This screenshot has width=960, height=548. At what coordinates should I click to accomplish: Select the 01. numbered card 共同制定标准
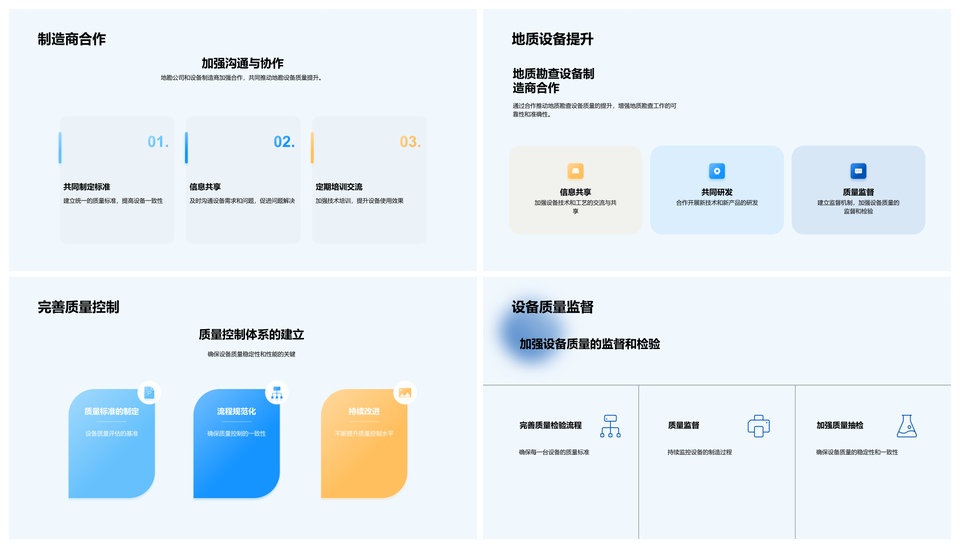tap(116, 180)
